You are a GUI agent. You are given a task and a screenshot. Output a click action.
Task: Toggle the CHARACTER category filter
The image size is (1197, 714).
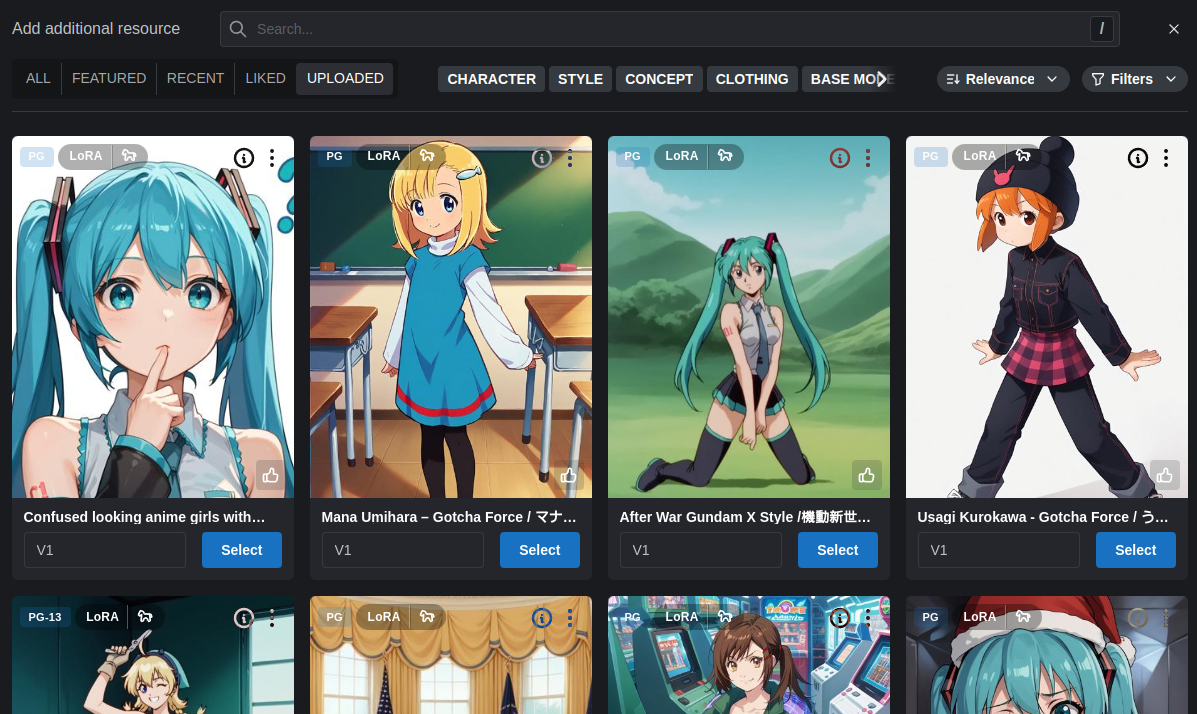(492, 79)
